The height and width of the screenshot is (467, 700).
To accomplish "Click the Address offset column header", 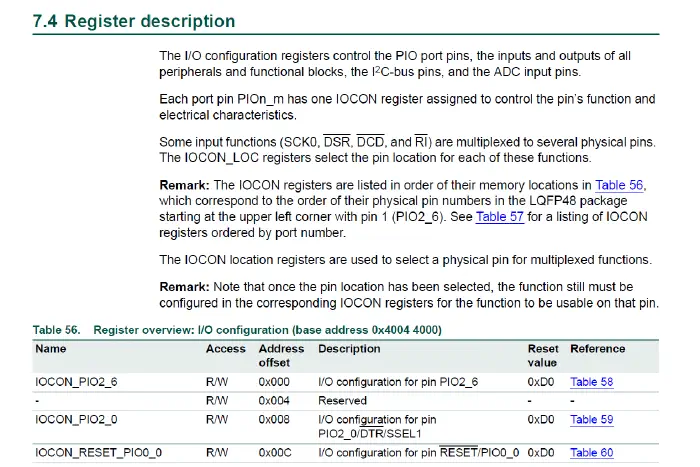I will (280, 355).
